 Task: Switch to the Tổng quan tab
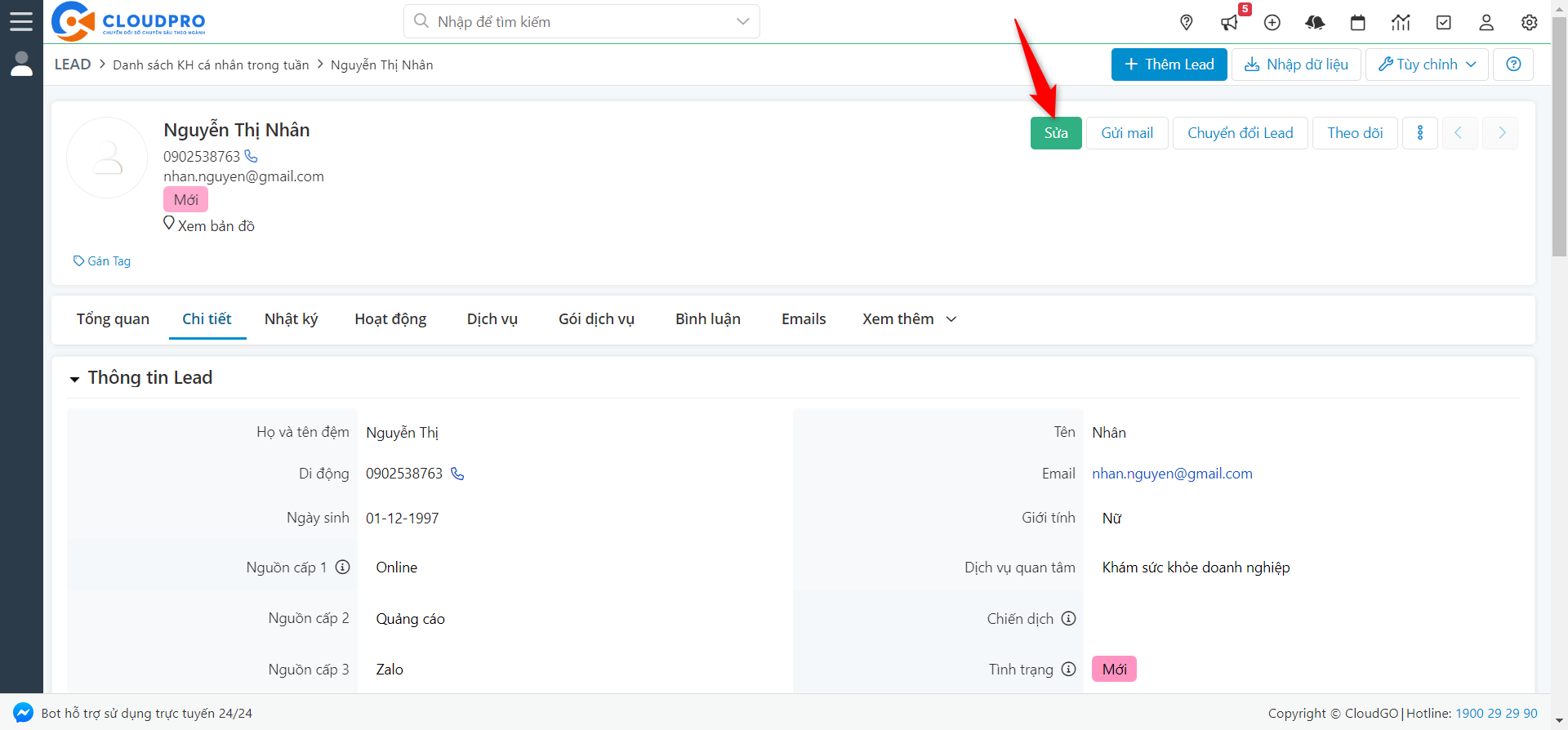pos(113,319)
